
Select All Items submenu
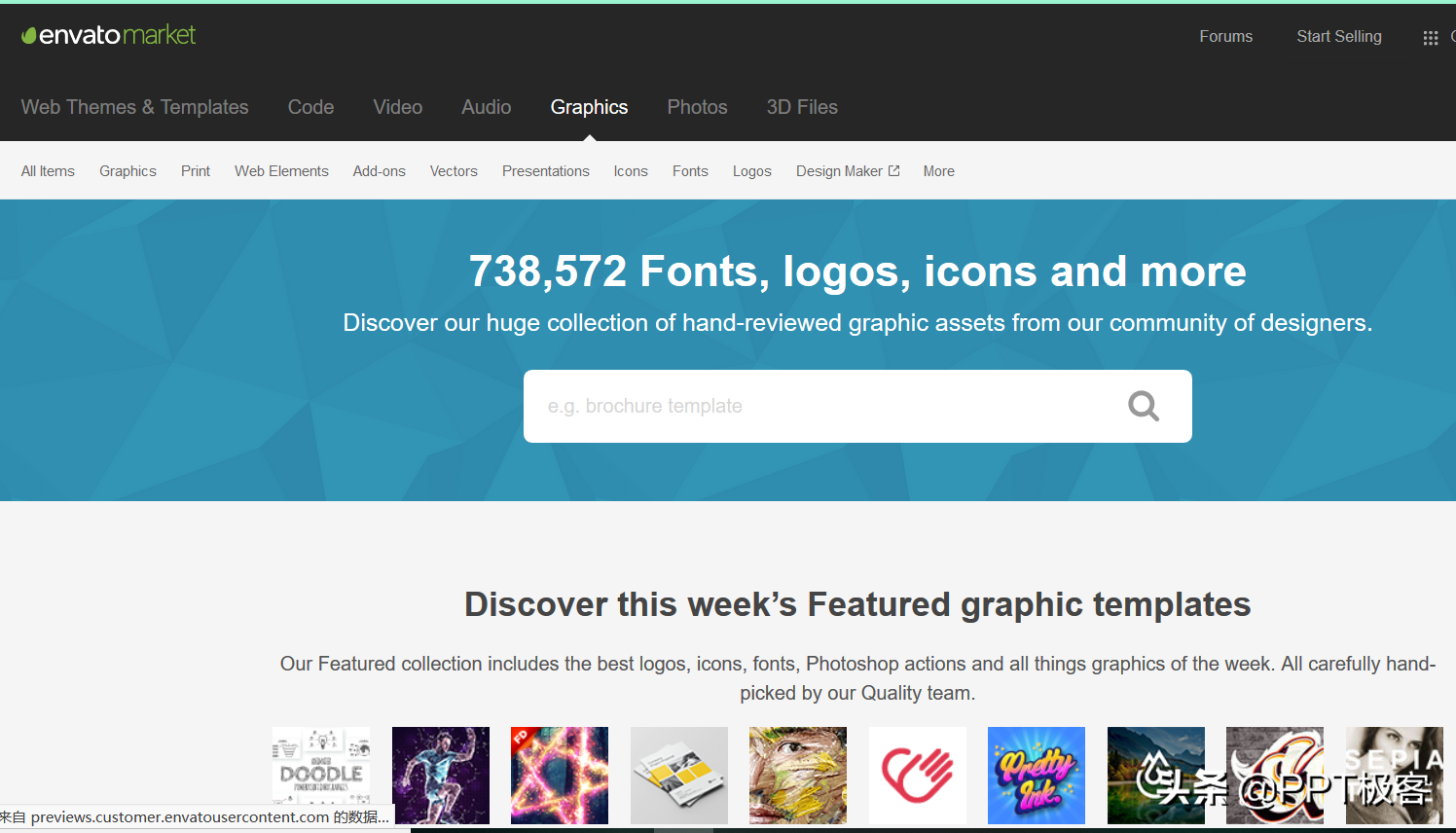48,171
